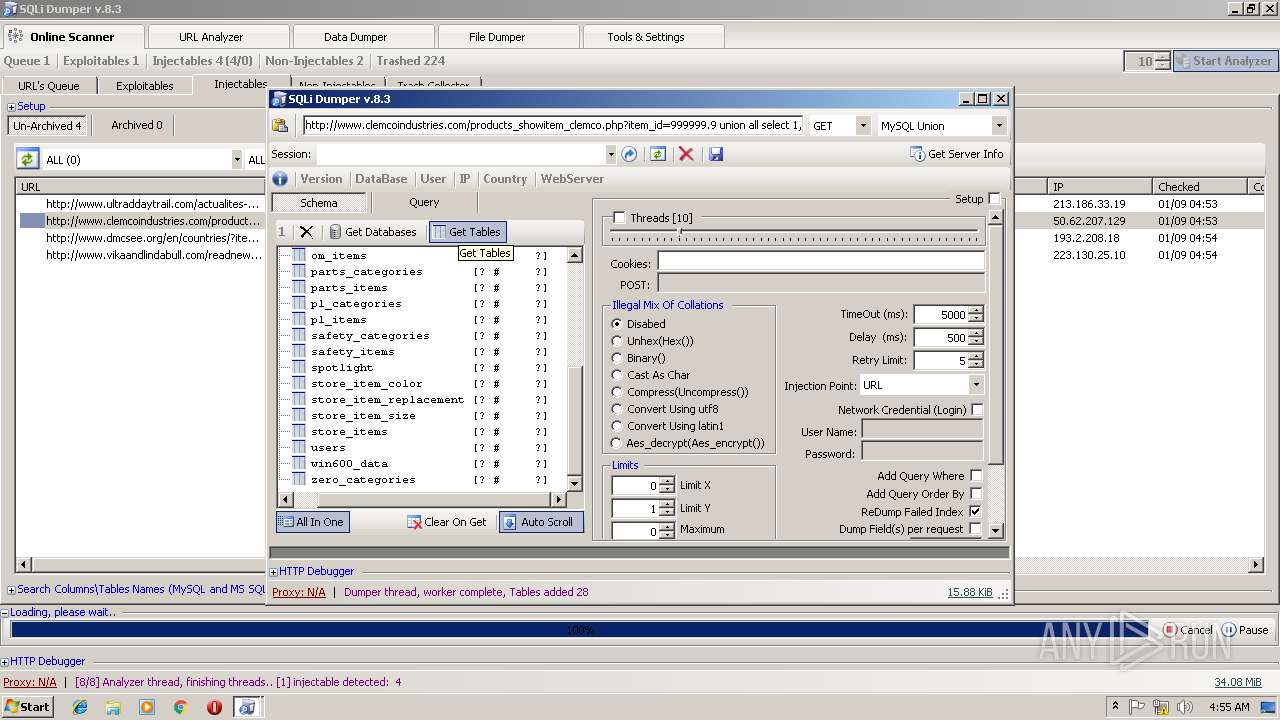Click the Cookies input field
The height and width of the screenshot is (720, 1280).
coord(820,262)
